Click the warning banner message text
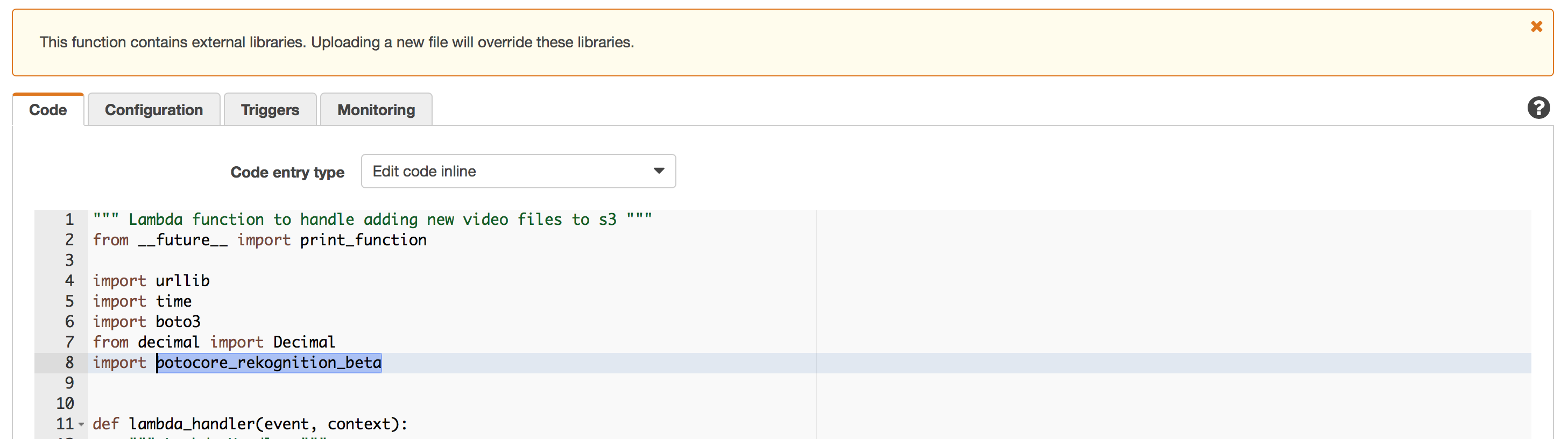Image resolution: width=1568 pixels, height=439 pixels. pos(337,43)
